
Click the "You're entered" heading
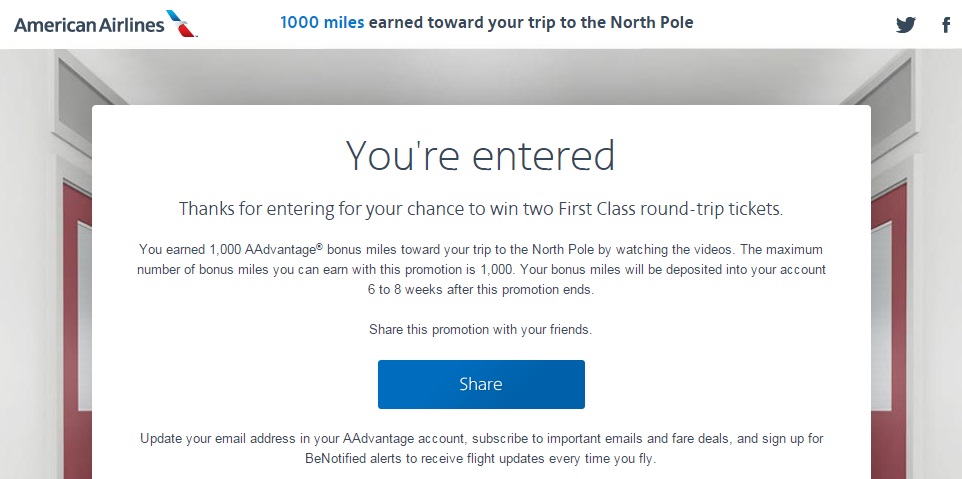(480, 156)
